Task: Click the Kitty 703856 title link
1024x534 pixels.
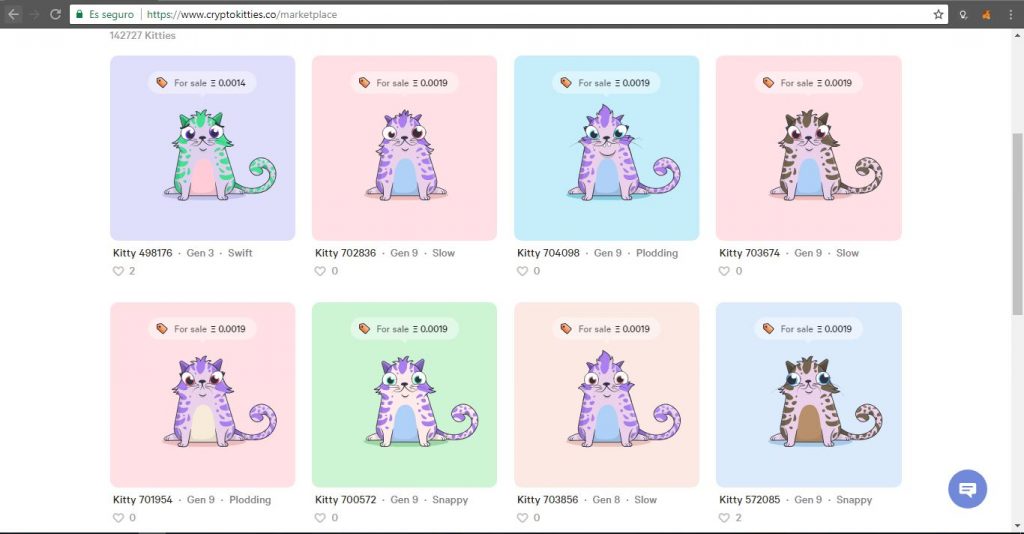Action: click(x=547, y=499)
